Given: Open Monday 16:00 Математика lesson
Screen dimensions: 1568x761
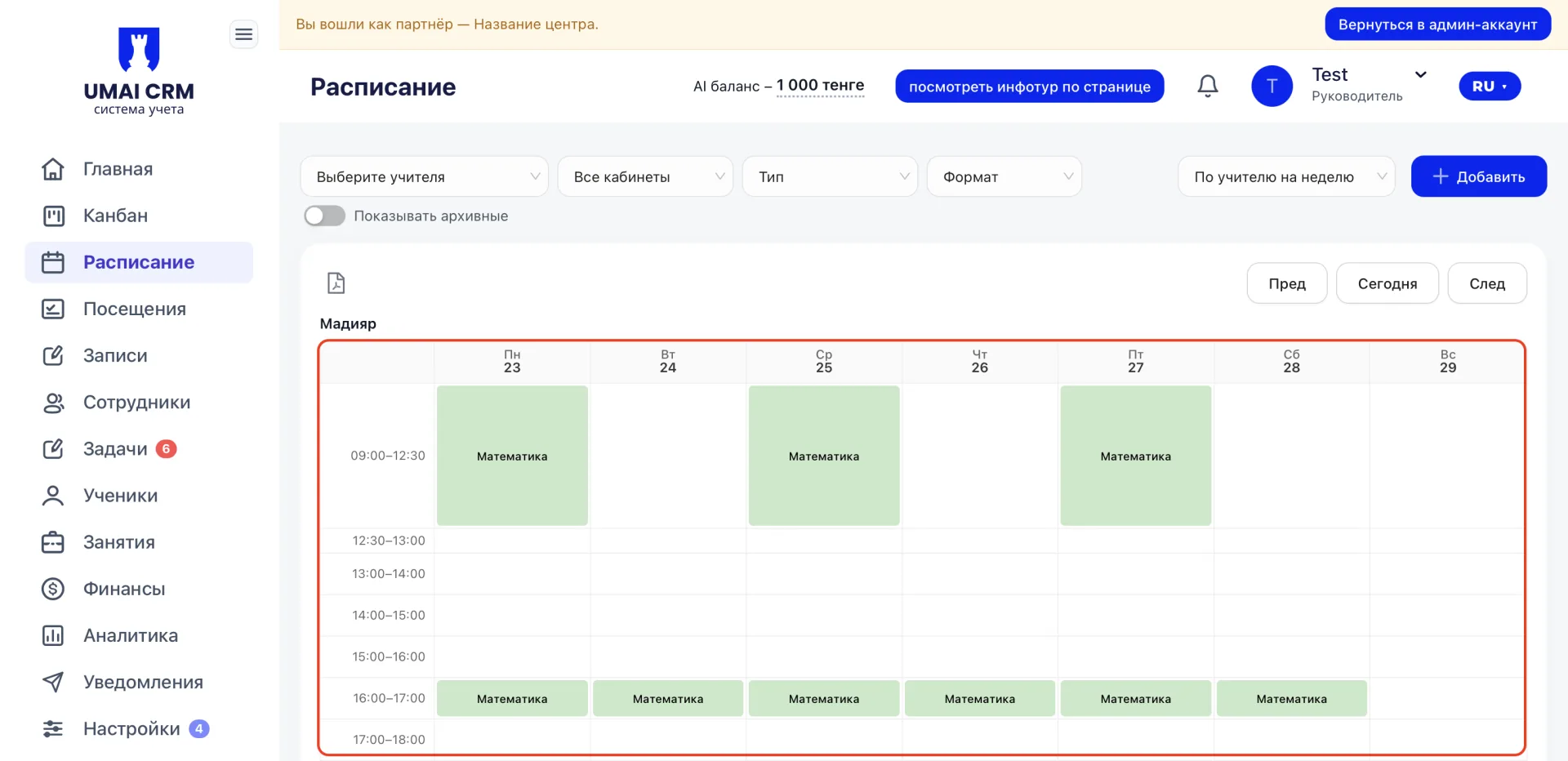Looking at the screenshot, I should [512, 698].
